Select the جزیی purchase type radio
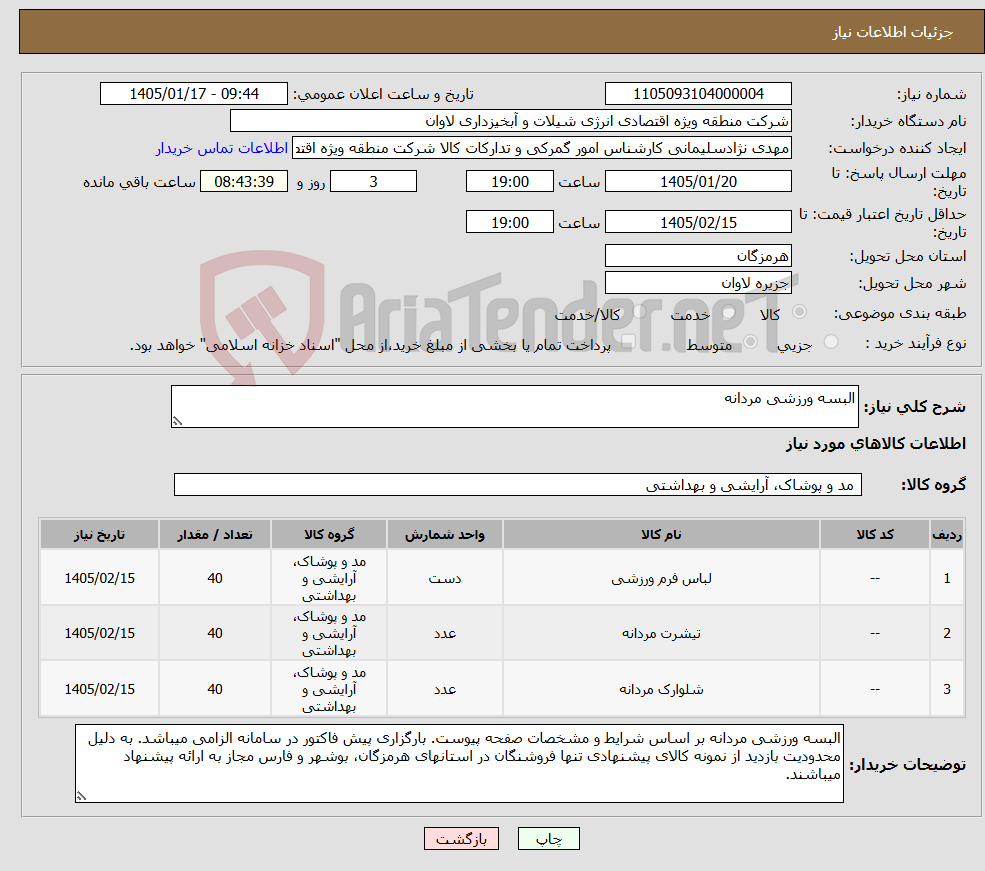The height and width of the screenshot is (871, 985). pyautogui.click(x=831, y=342)
